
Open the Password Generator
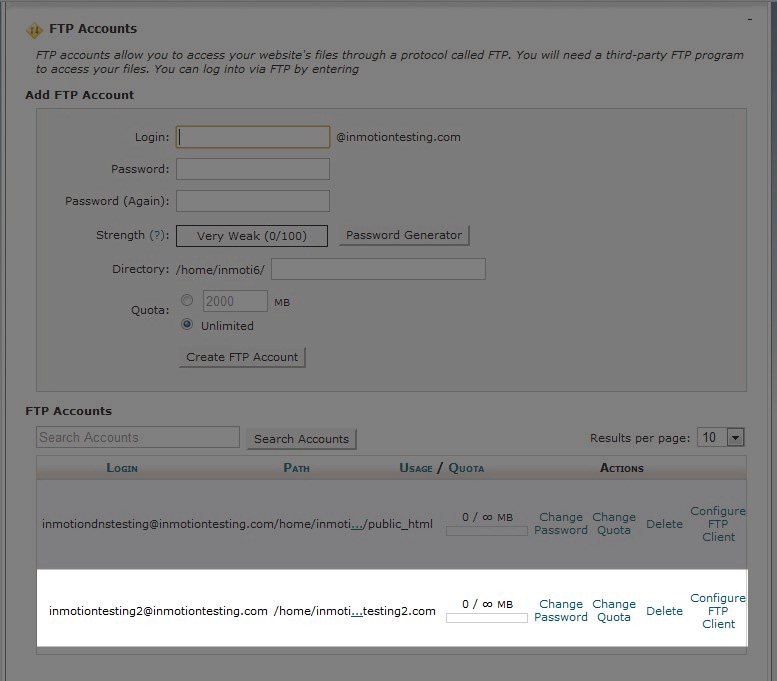click(404, 235)
